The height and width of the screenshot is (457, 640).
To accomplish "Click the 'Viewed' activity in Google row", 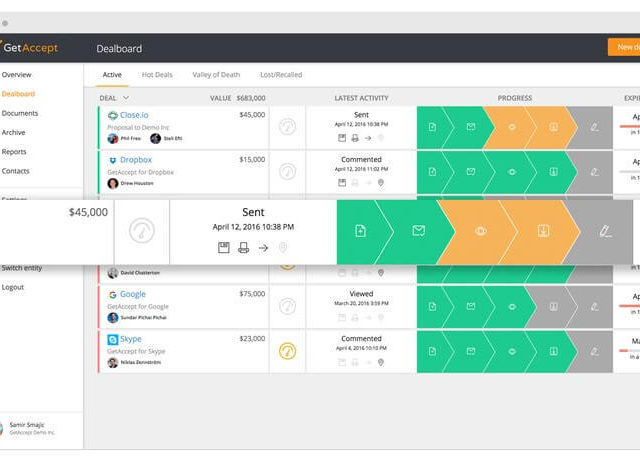I will 361,294.
